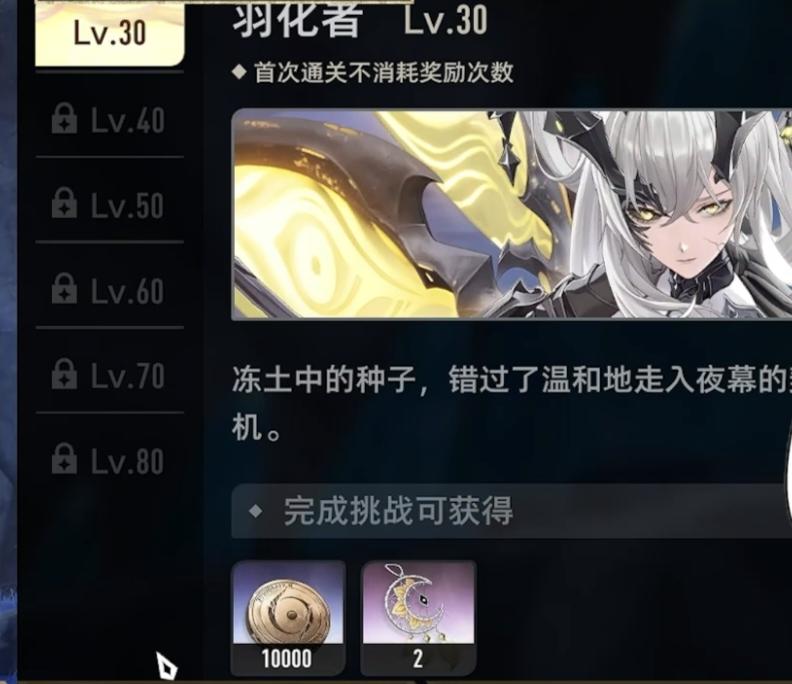Pick the locked Lv.80 difficulty entry
This screenshot has height=684, width=792.
tap(110, 461)
